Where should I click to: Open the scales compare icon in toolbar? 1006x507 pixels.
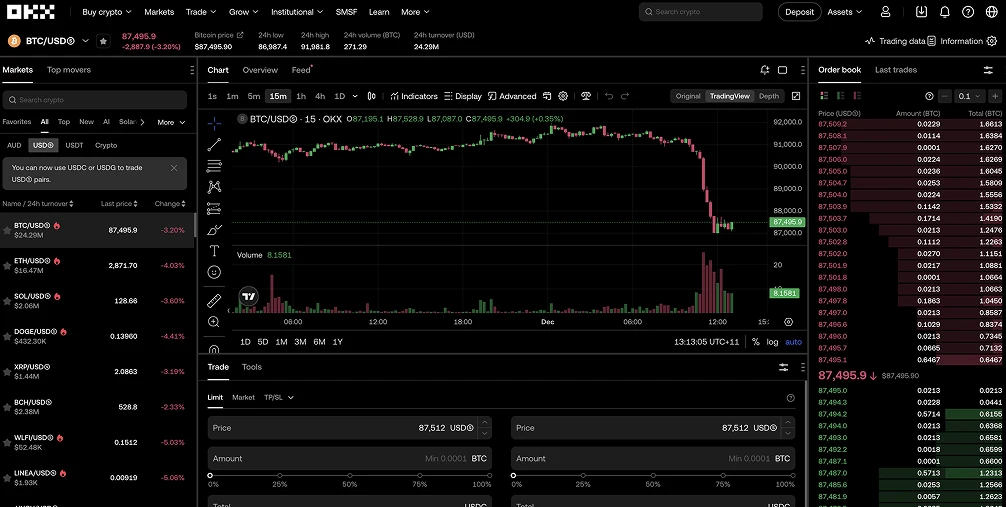point(586,96)
